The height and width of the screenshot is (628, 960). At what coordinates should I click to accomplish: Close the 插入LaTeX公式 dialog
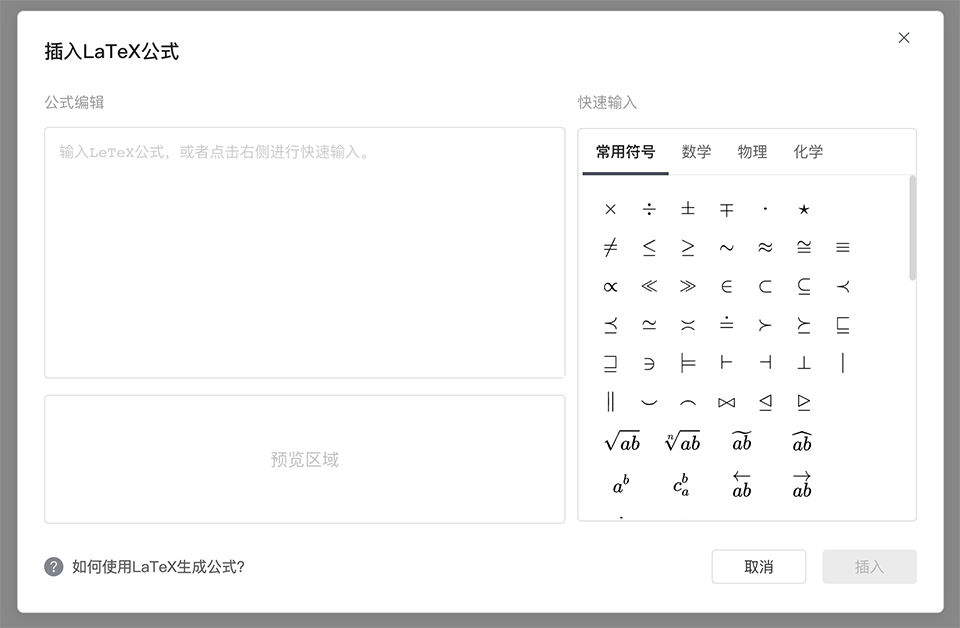(904, 38)
